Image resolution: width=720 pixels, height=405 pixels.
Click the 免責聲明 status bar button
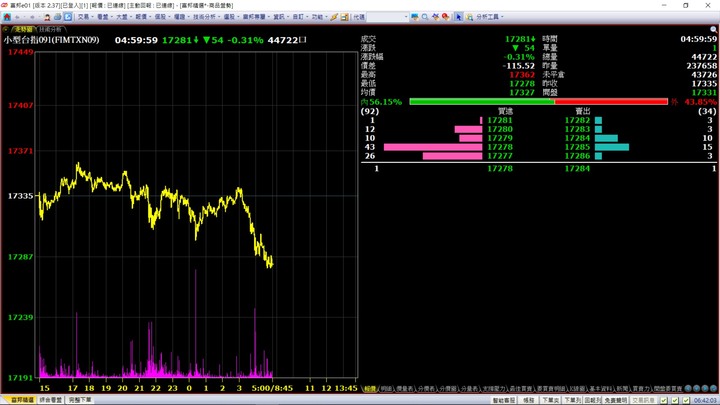616,400
